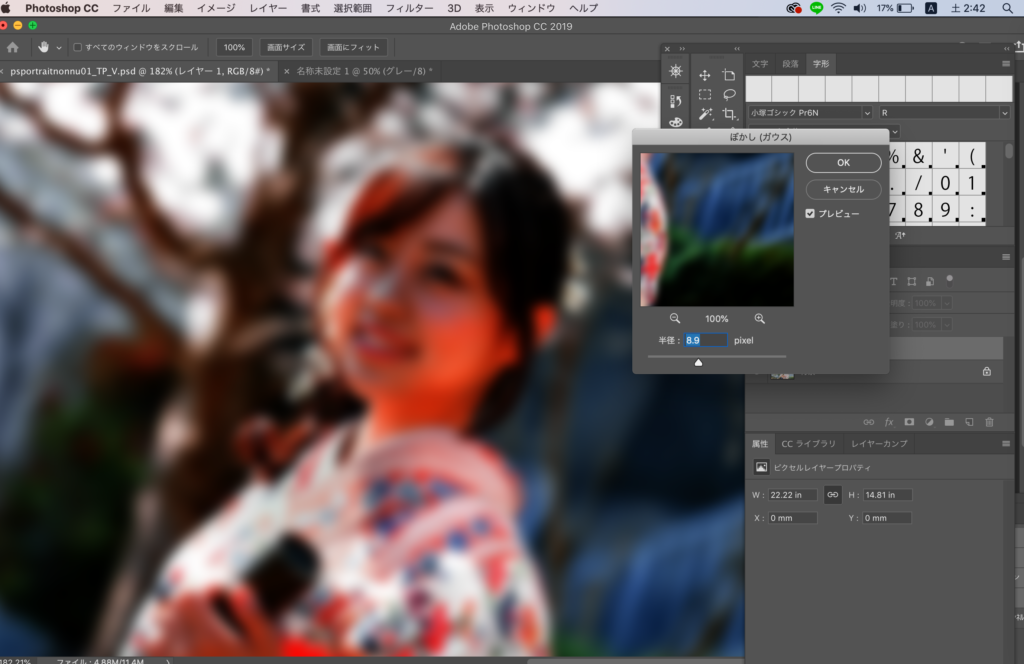Select the Move tool
The height and width of the screenshot is (664, 1024).
[704, 75]
